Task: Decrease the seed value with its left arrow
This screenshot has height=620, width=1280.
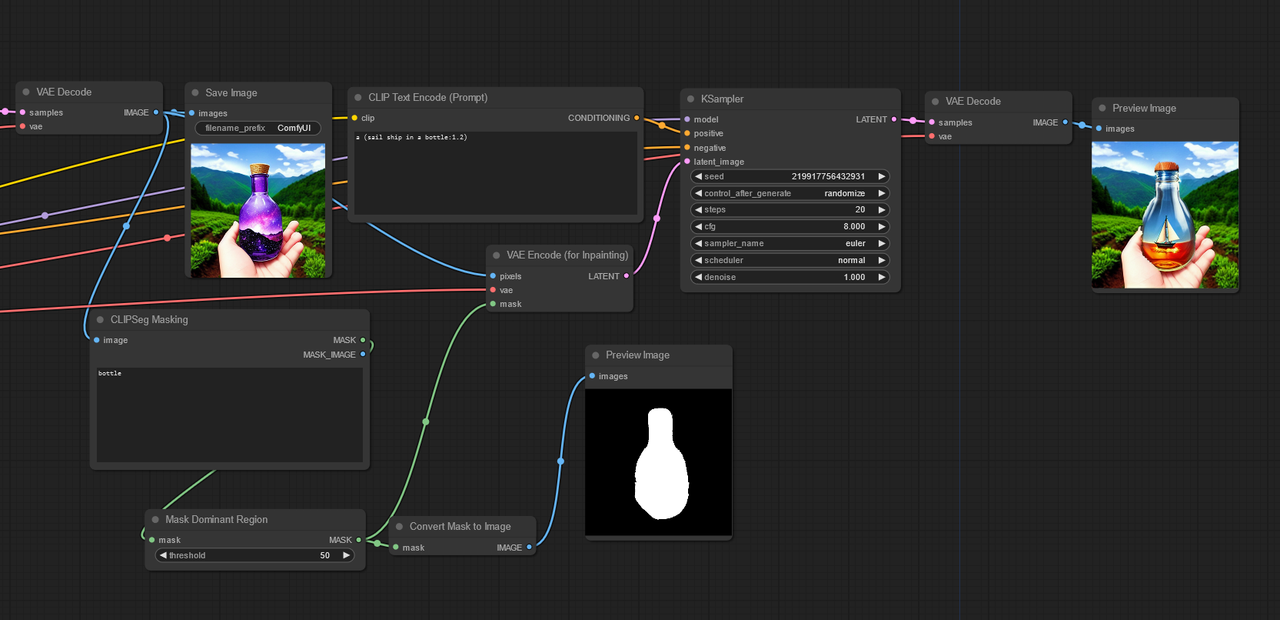Action: (698, 177)
